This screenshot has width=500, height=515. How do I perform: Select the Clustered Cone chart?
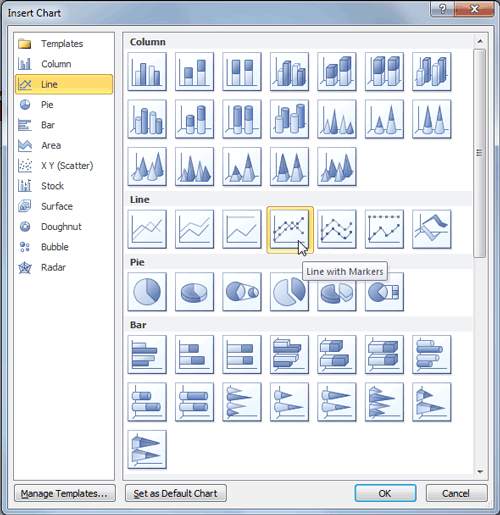click(337, 119)
